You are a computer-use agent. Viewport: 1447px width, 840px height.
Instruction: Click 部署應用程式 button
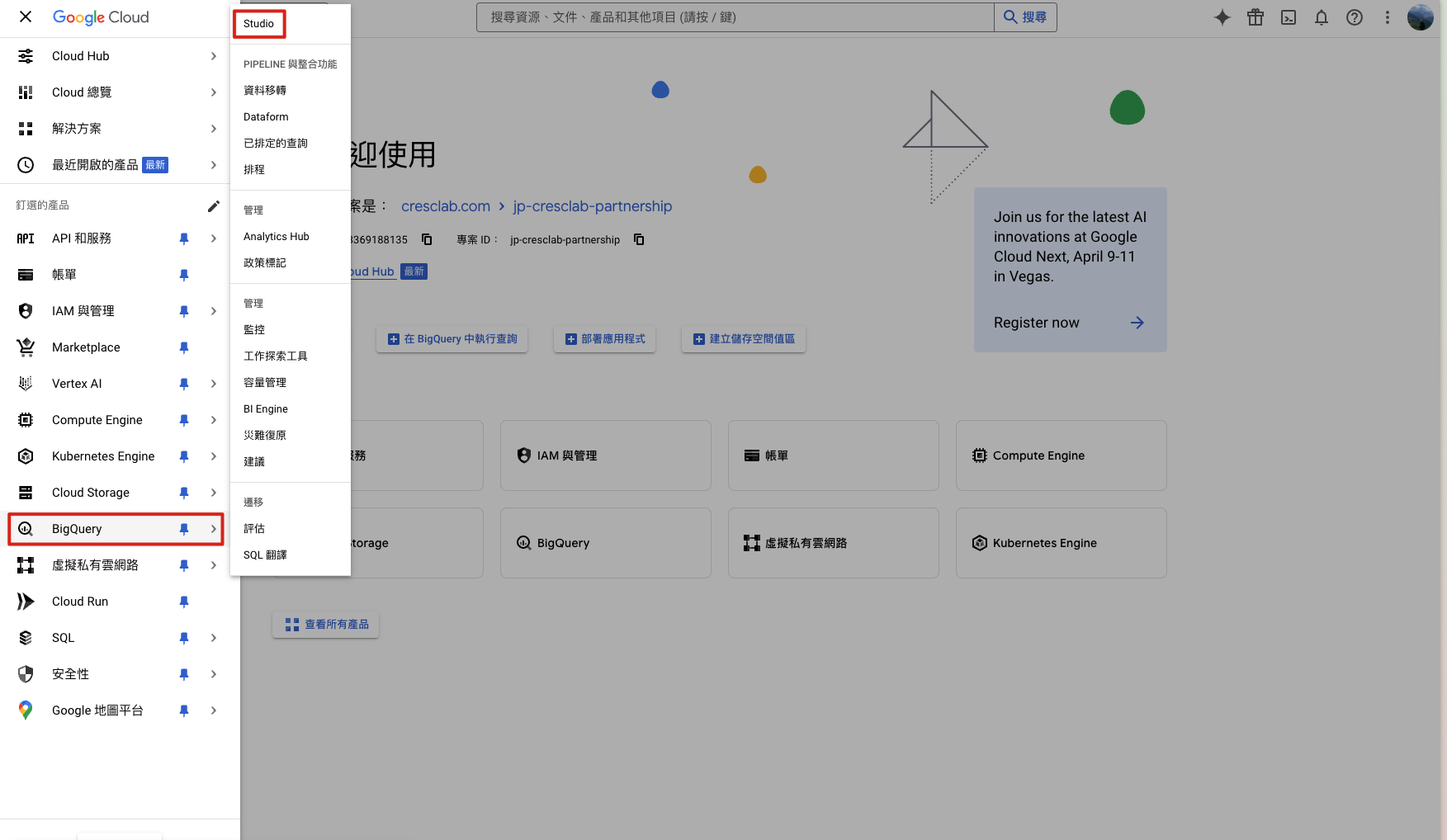[x=605, y=339]
